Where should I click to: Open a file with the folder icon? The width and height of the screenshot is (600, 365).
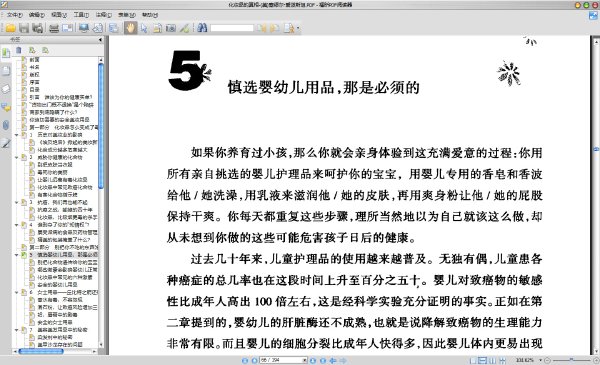point(10,28)
